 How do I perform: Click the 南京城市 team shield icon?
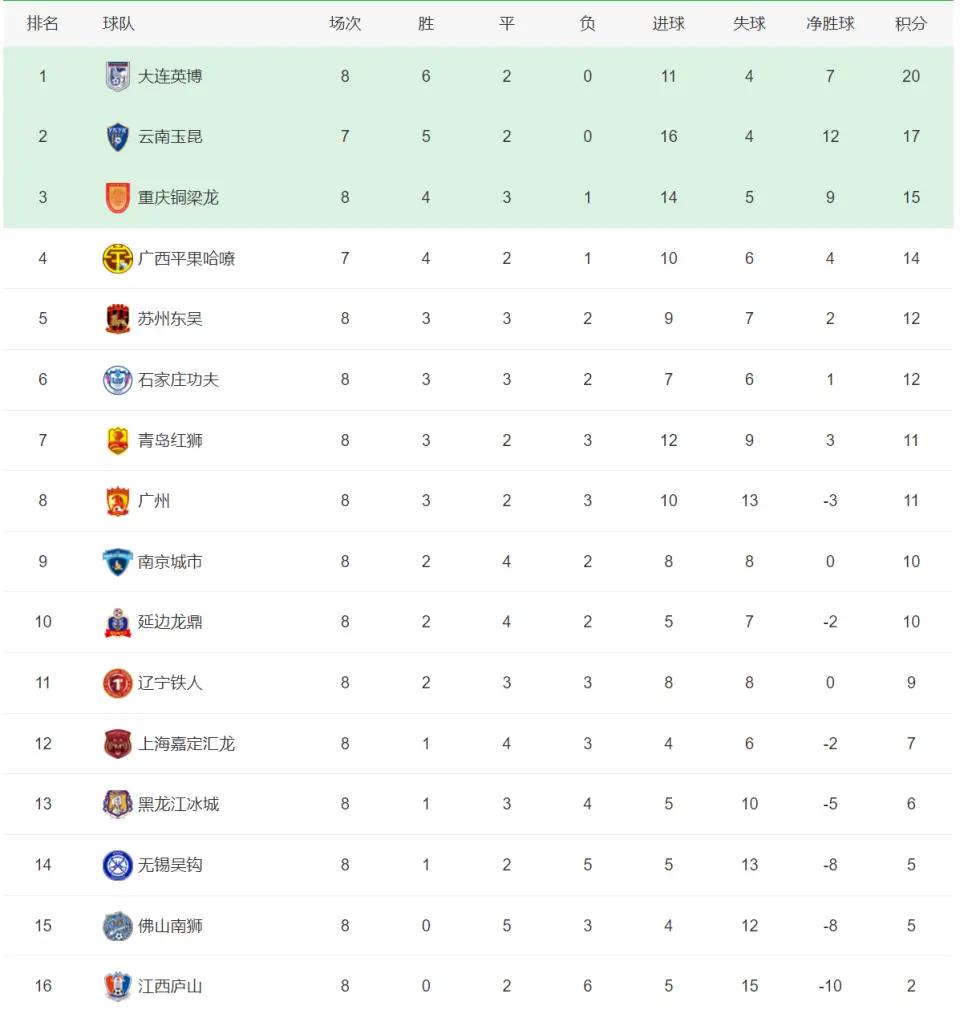[x=118, y=562]
